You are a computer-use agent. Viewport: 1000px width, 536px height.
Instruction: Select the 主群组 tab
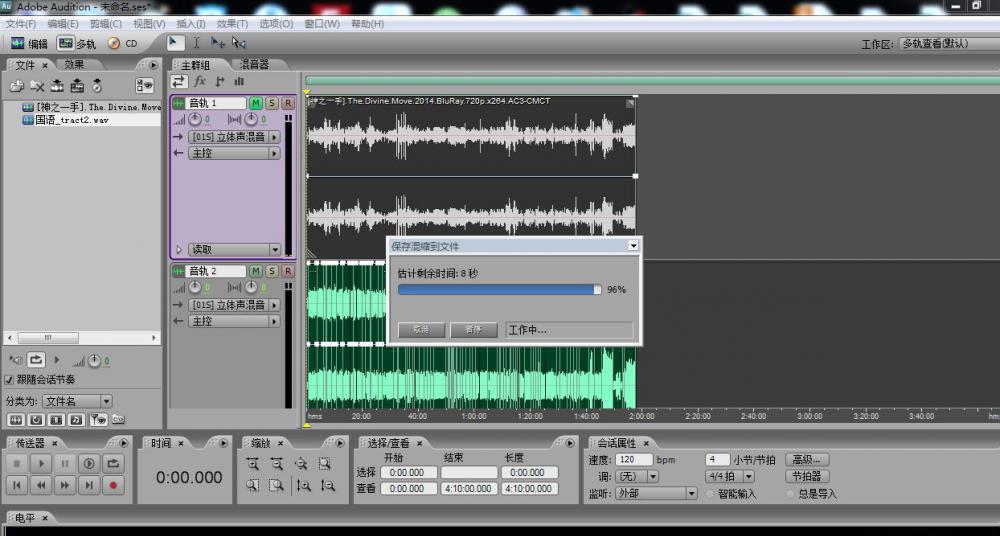[x=195, y=65]
